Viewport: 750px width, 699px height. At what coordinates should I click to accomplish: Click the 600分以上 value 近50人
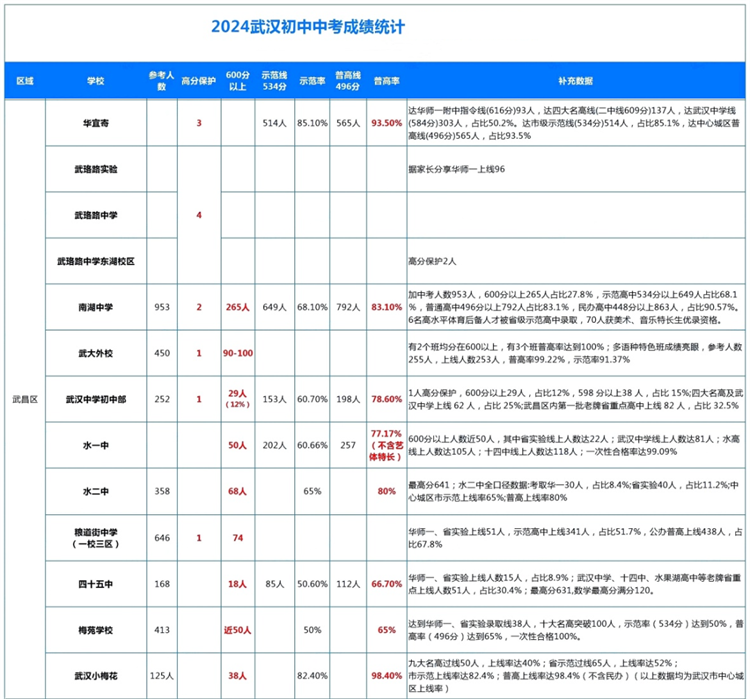pos(238,630)
